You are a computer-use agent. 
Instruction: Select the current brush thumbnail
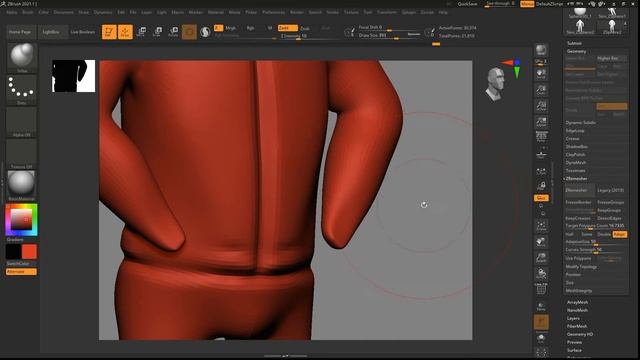[x=22, y=58]
